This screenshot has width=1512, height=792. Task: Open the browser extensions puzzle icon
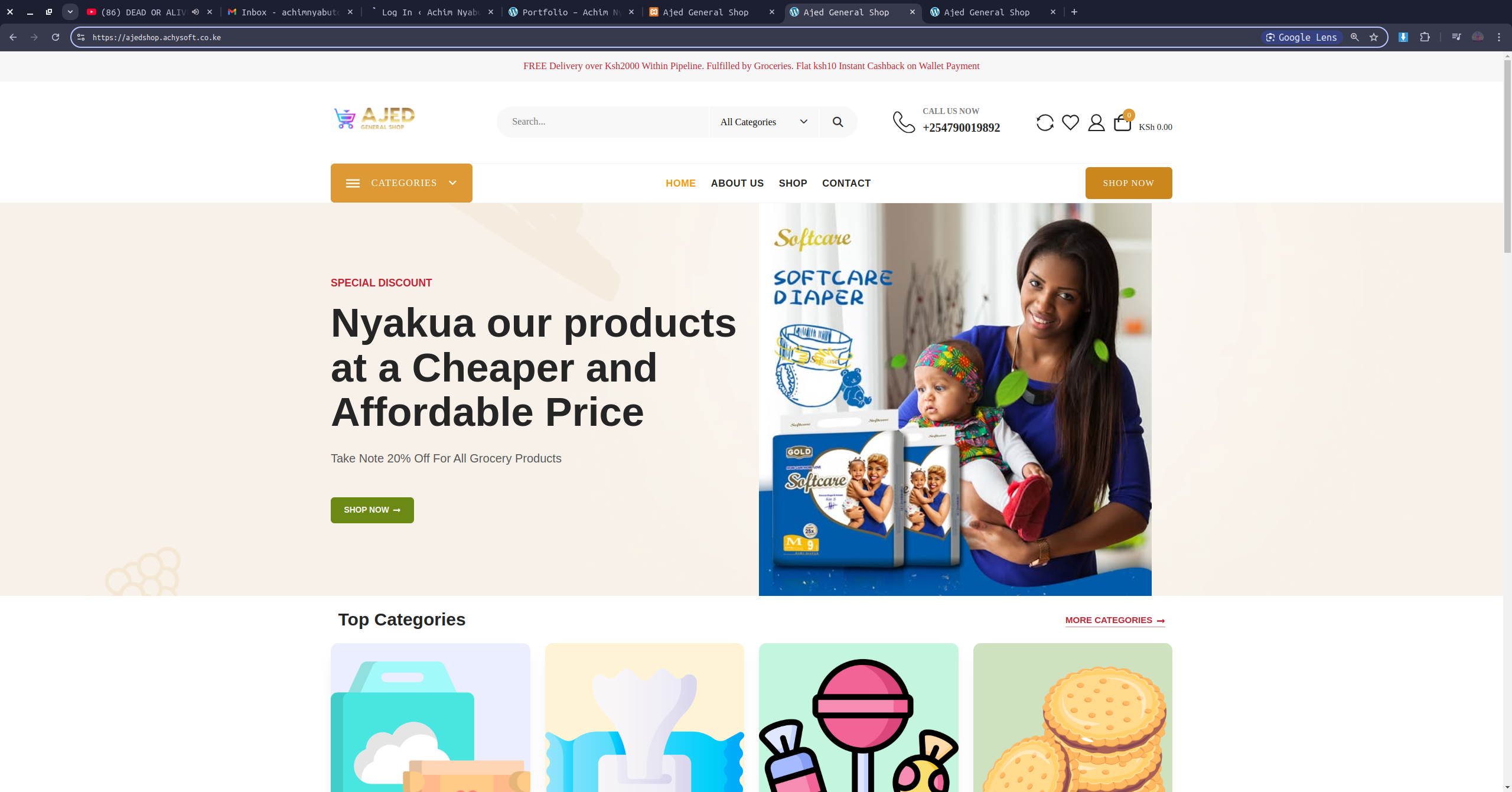(1425, 37)
